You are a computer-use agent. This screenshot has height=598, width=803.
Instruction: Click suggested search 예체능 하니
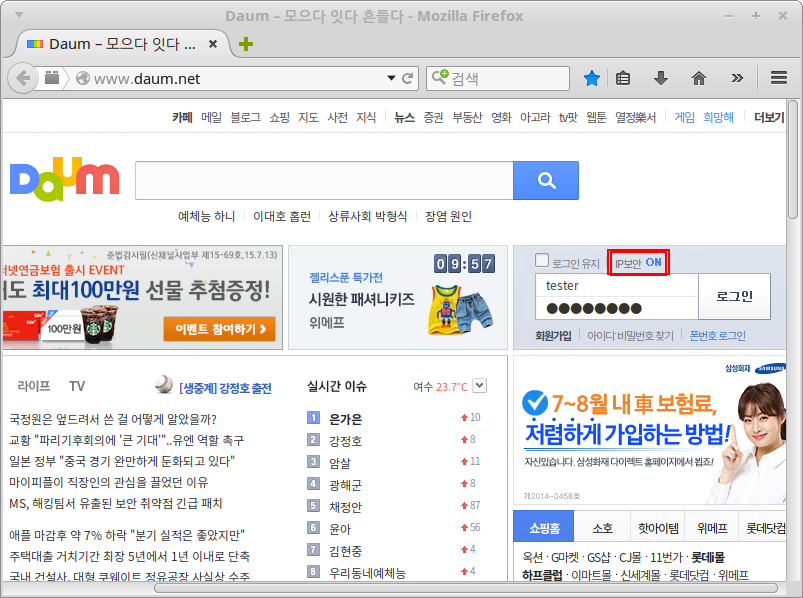click(206, 217)
